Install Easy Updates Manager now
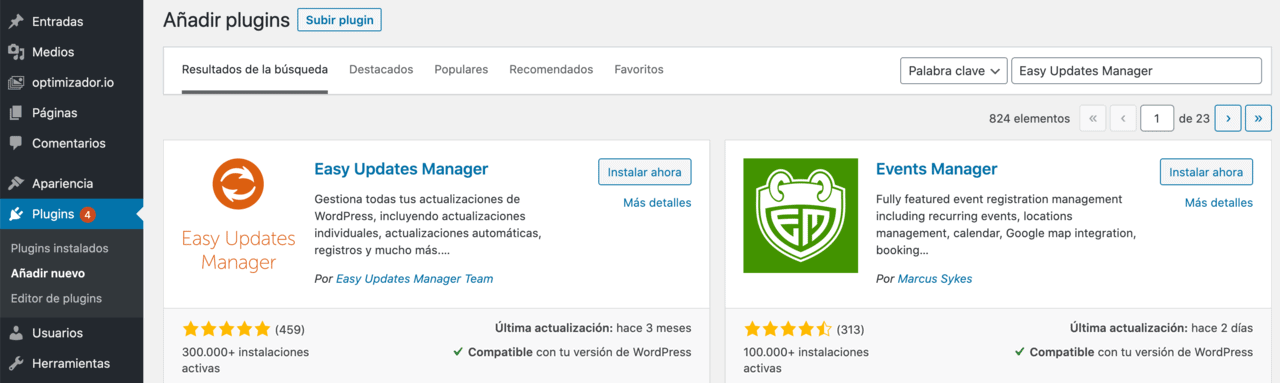The image size is (1280, 383). click(x=645, y=172)
